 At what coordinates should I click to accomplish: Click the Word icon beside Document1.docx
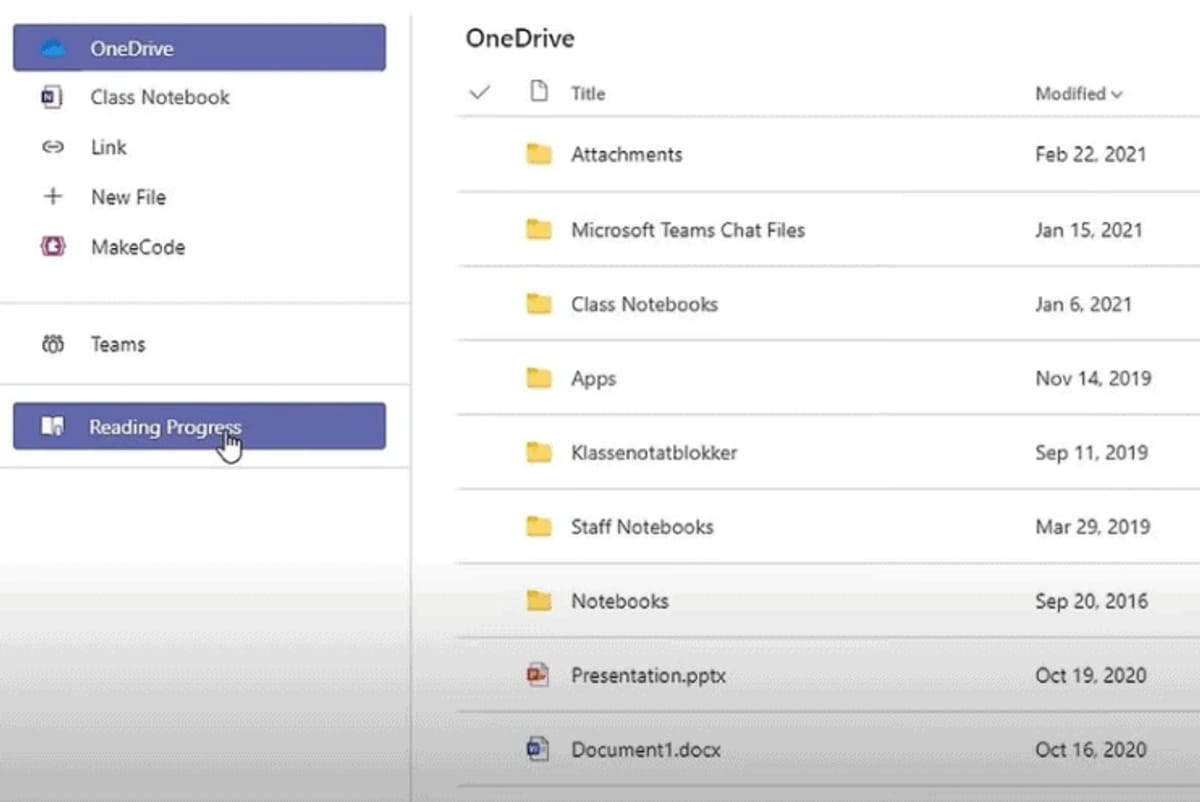pyautogui.click(x=537, y=749)
